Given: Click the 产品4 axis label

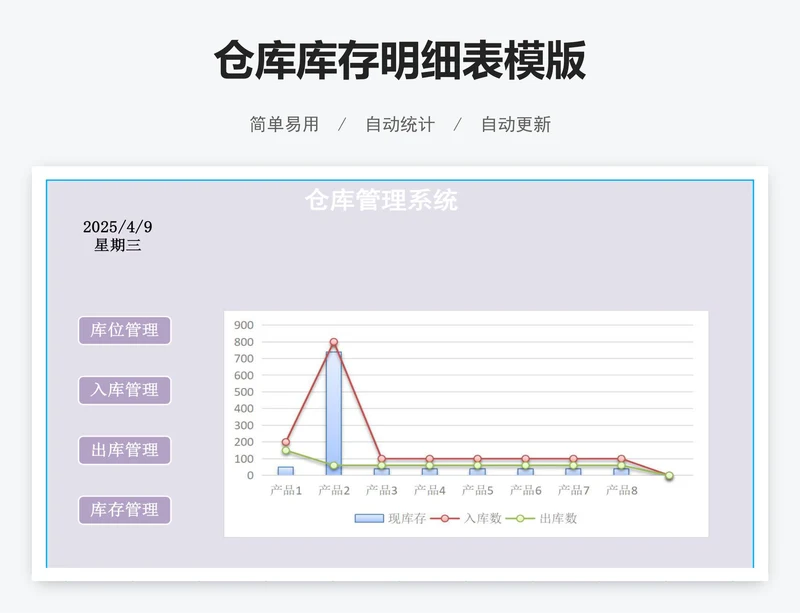Looking at the screenshot, I should (x=430, y=491).
